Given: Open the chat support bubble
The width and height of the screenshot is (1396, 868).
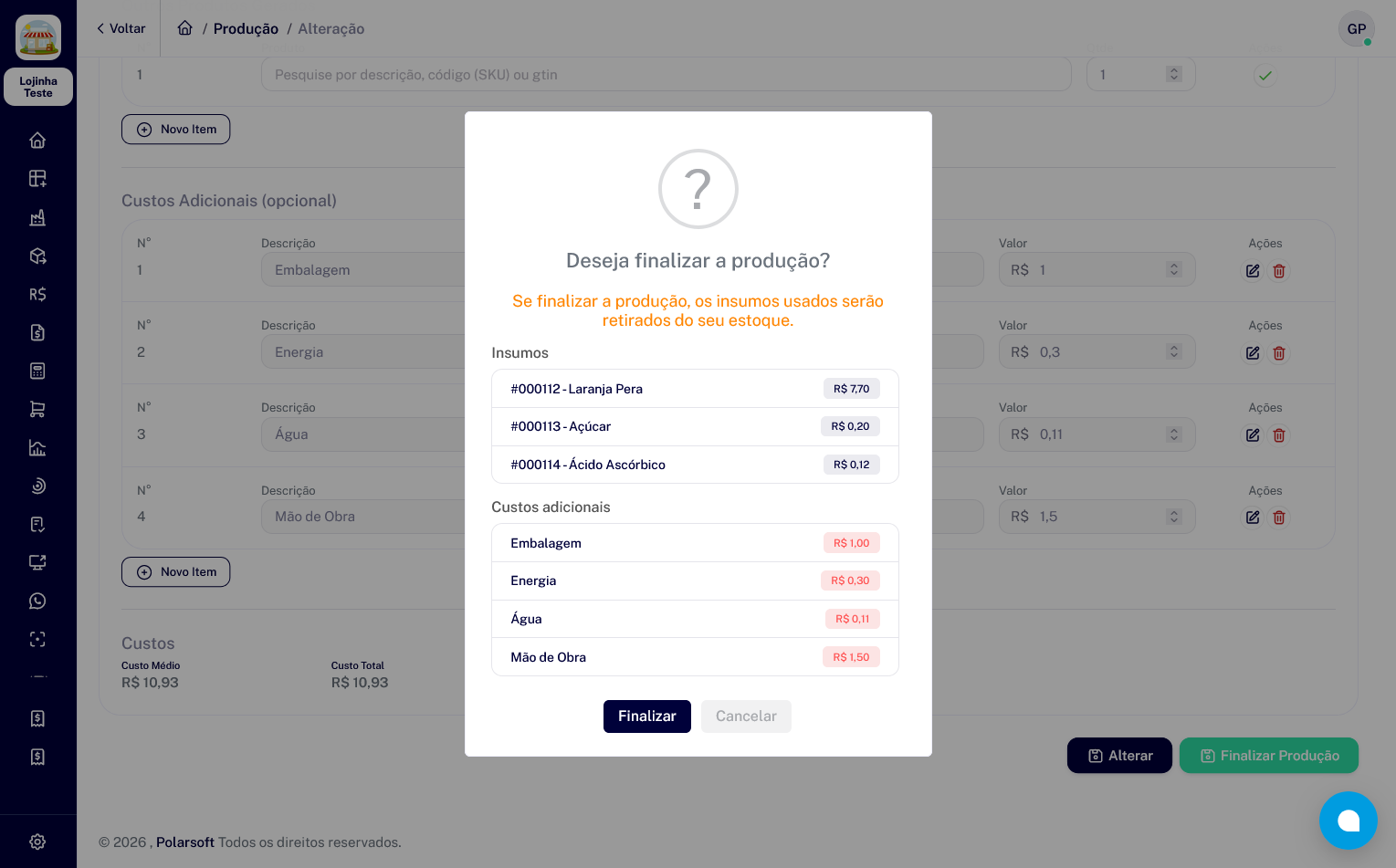Looking at the screenshot, I should 1348,821.
